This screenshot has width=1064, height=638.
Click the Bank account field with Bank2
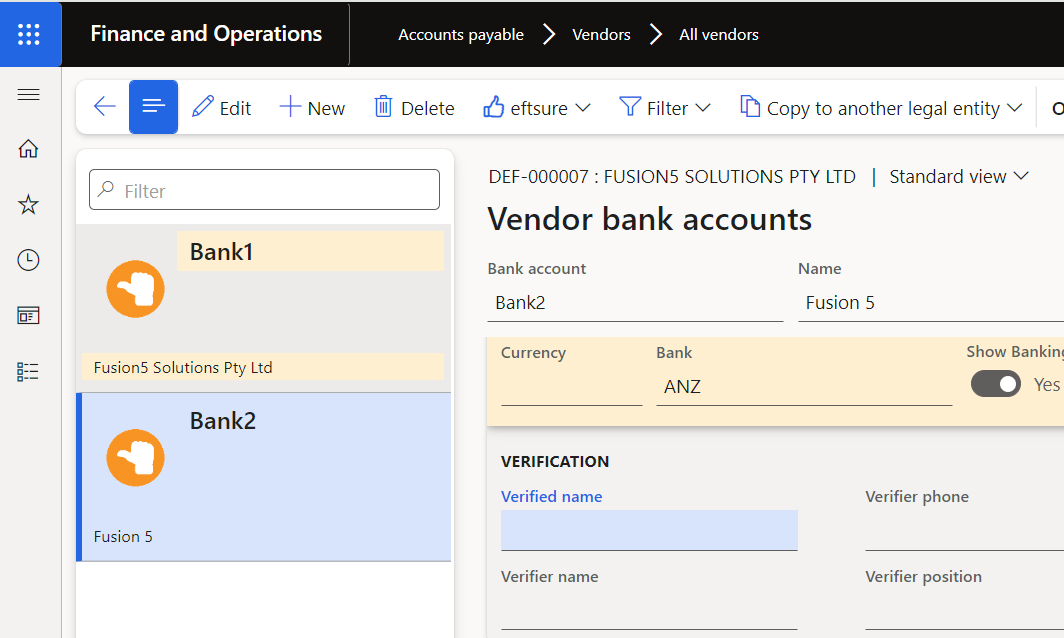click(x=635, y=303)
